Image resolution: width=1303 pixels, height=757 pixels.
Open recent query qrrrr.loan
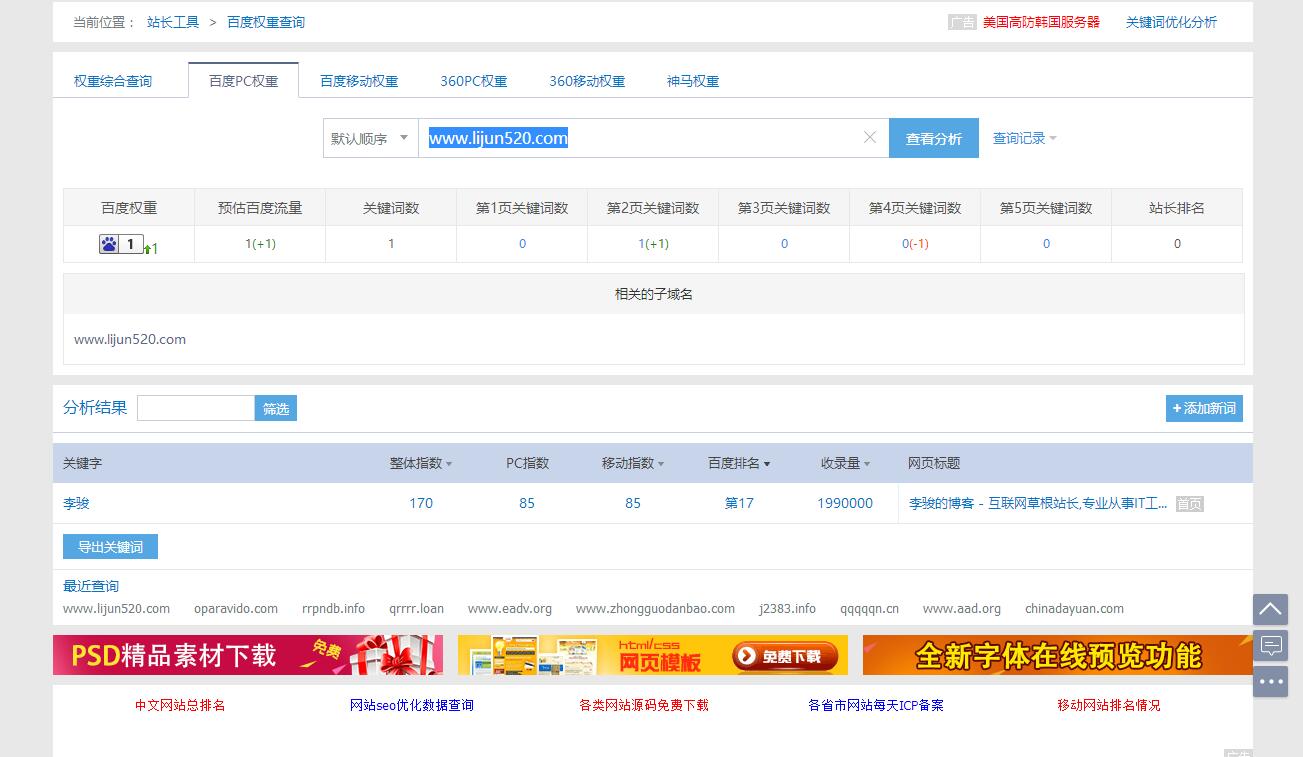(416, 608)
